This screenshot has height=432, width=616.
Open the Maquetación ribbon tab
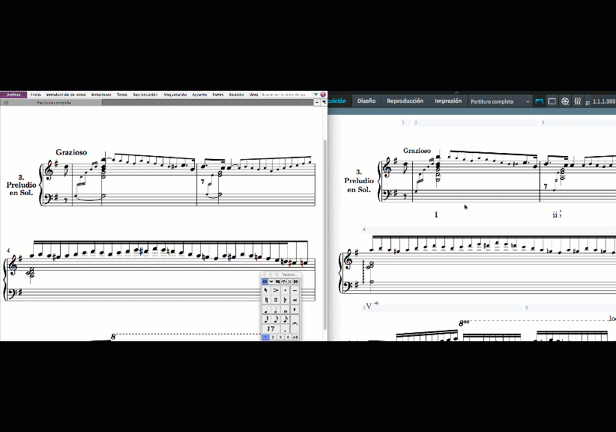175,95
